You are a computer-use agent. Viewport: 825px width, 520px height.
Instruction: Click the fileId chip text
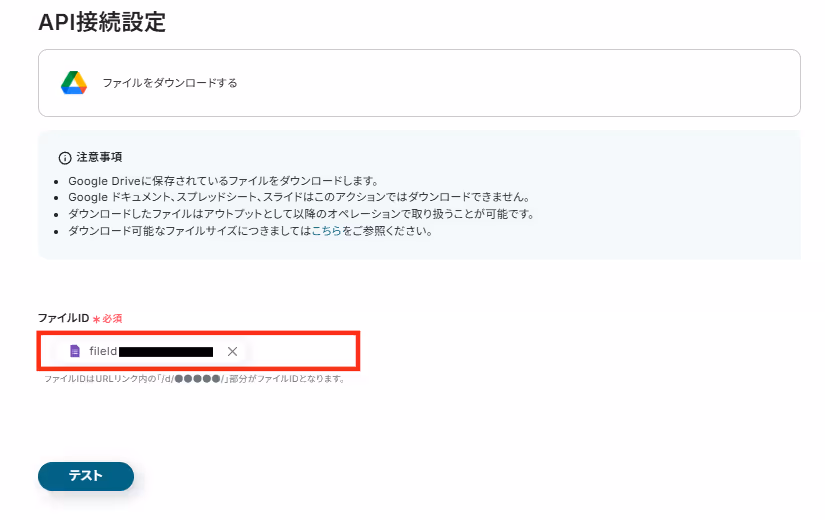(103, 351)
